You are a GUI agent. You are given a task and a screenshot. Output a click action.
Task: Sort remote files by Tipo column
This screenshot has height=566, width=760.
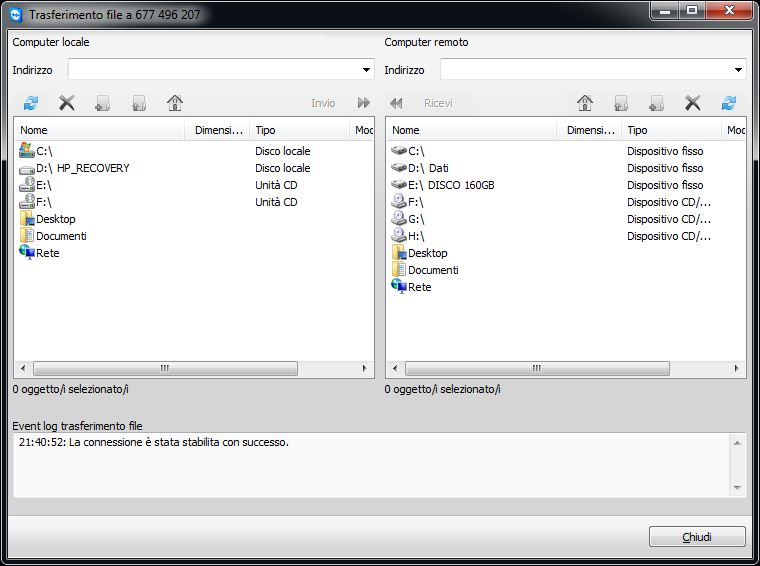(x=670, y=130)
